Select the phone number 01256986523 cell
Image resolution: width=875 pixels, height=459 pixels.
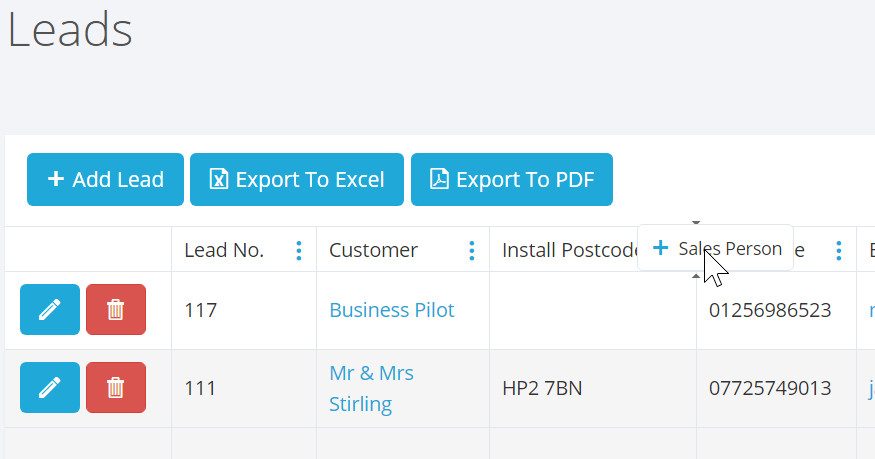(x=770, y=310)
